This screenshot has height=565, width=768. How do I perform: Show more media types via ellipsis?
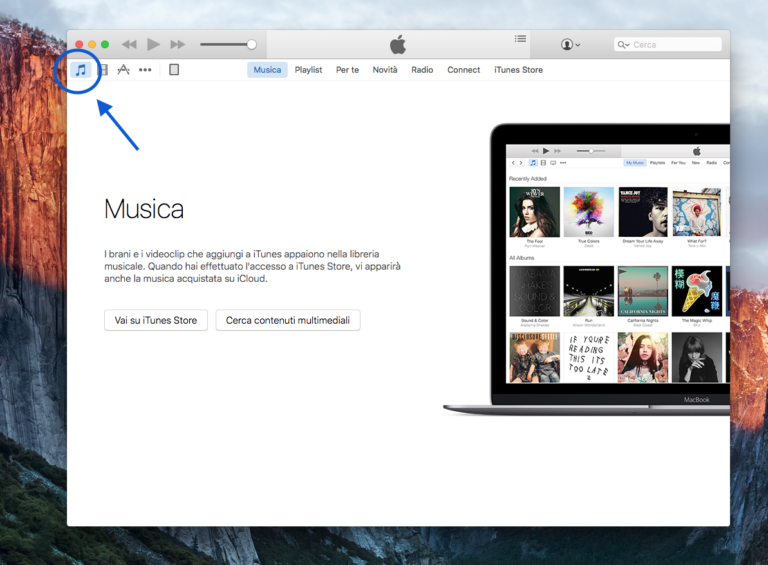[145, 70]
